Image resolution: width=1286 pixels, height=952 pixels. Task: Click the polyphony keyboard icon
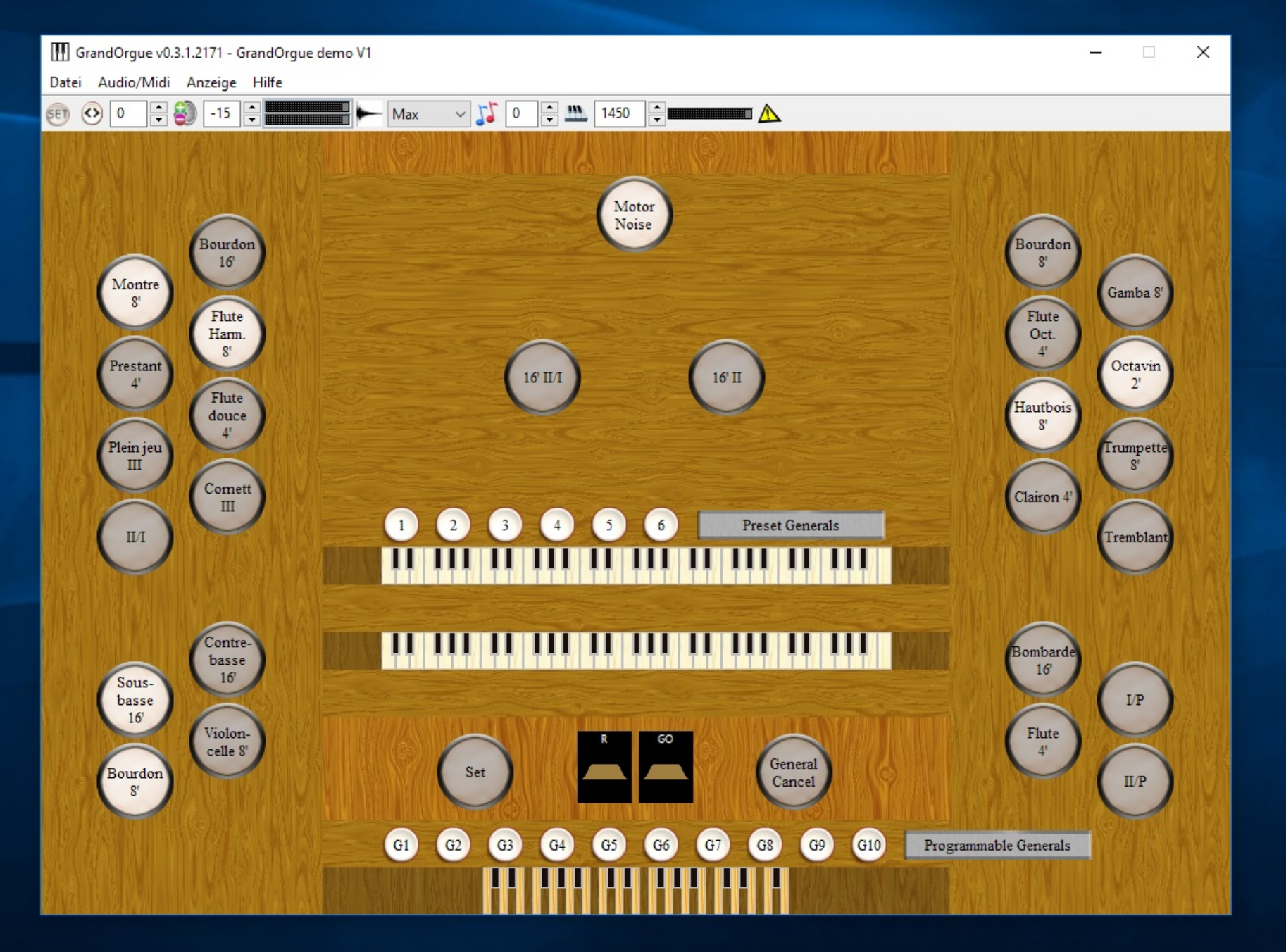click(575, 113)
